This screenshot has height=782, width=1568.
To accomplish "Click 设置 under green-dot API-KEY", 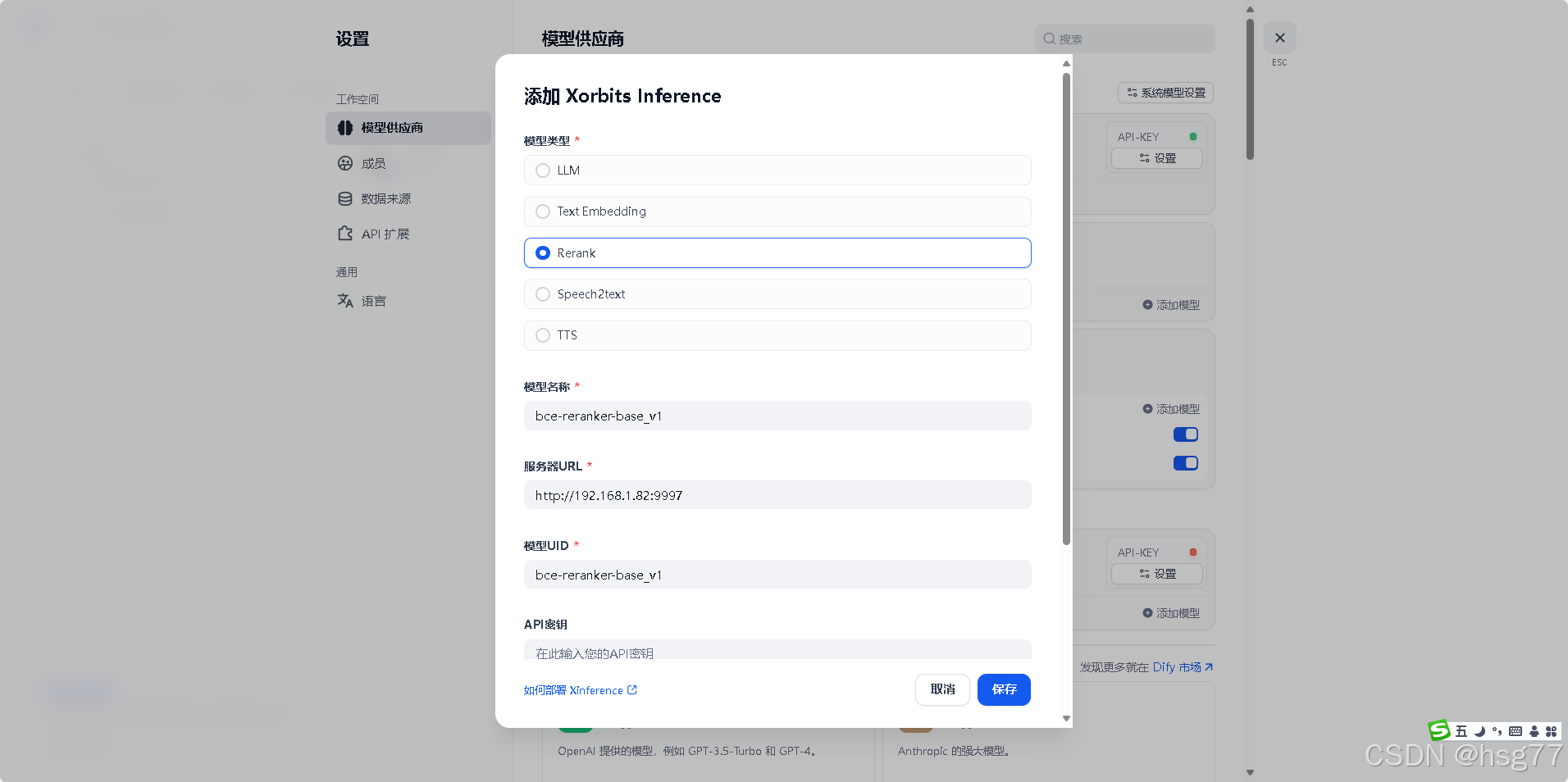I will pos(1157,158).
